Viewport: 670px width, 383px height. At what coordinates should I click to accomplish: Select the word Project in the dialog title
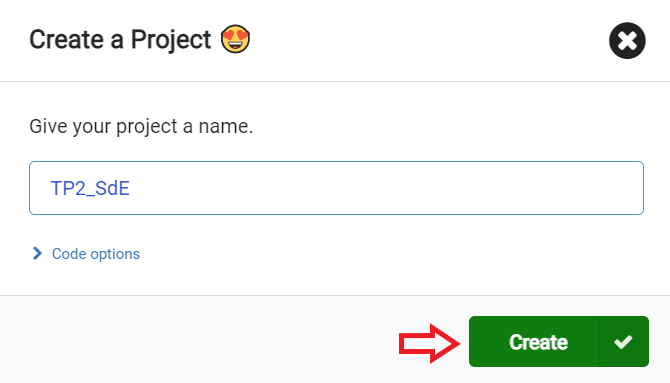pyautogui.click(x=171, y=40)
